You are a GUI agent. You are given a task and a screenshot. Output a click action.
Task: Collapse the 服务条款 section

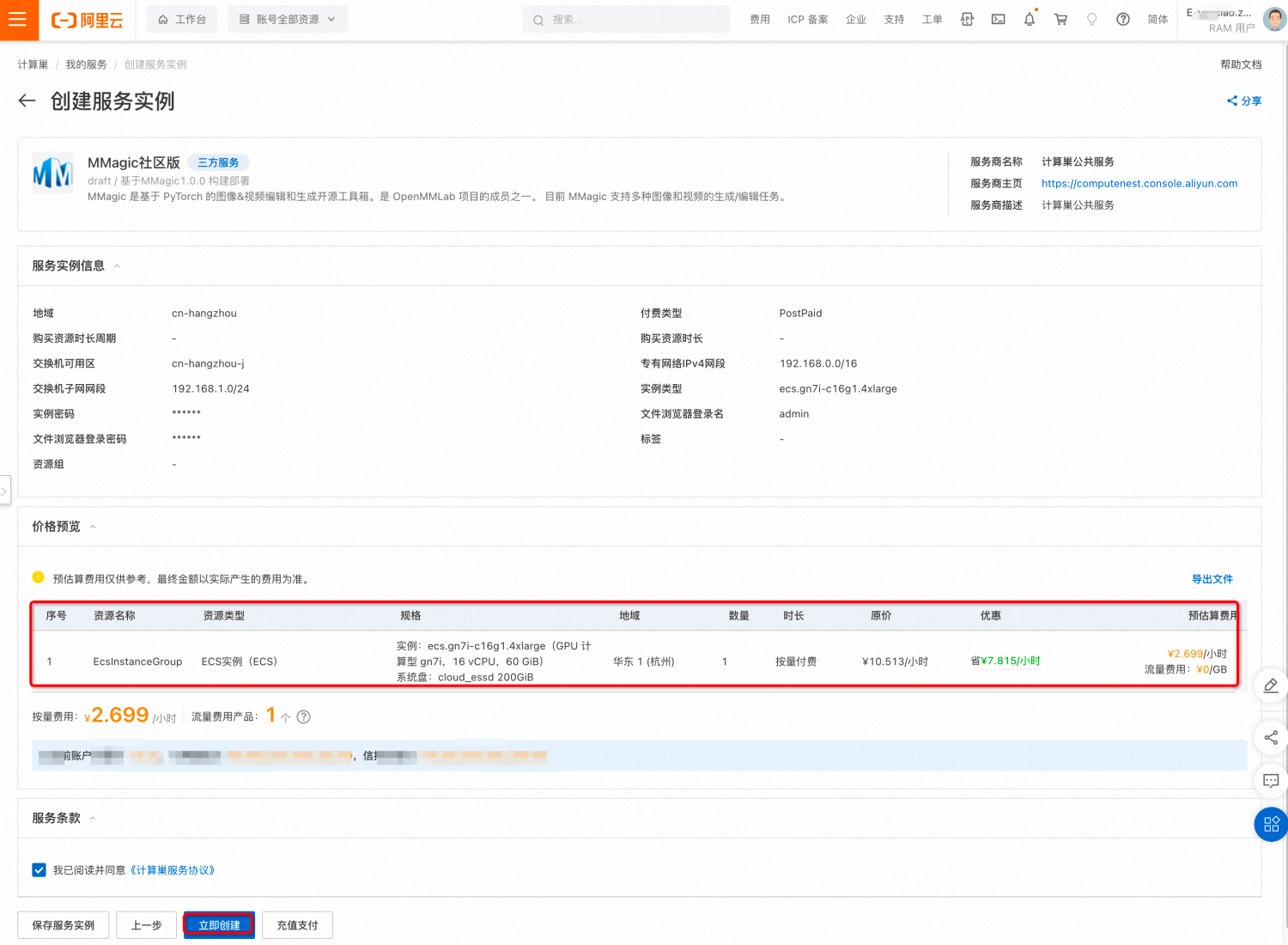click(93, 819)
